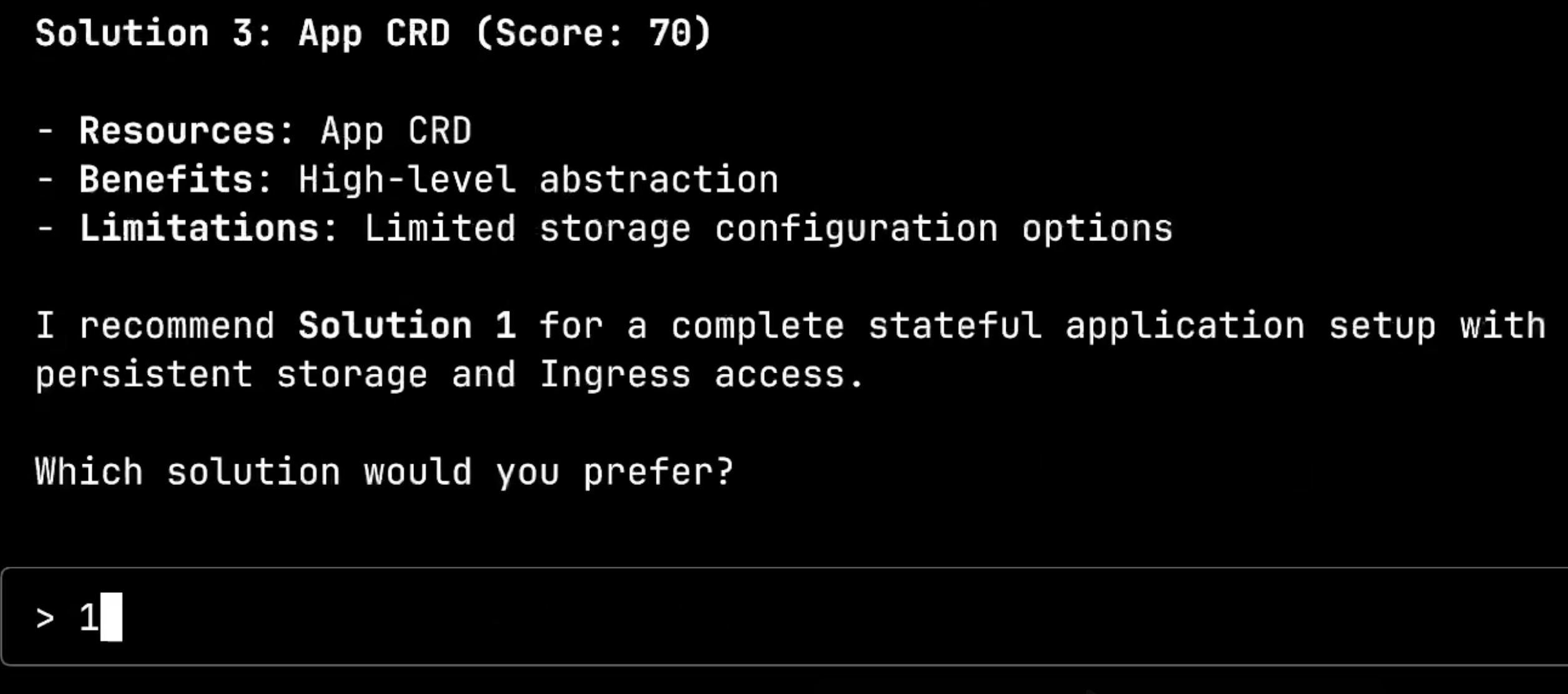1568x694 pixels.
Task: Click the typed '1' in the prompt
Action: coord(89,617)
